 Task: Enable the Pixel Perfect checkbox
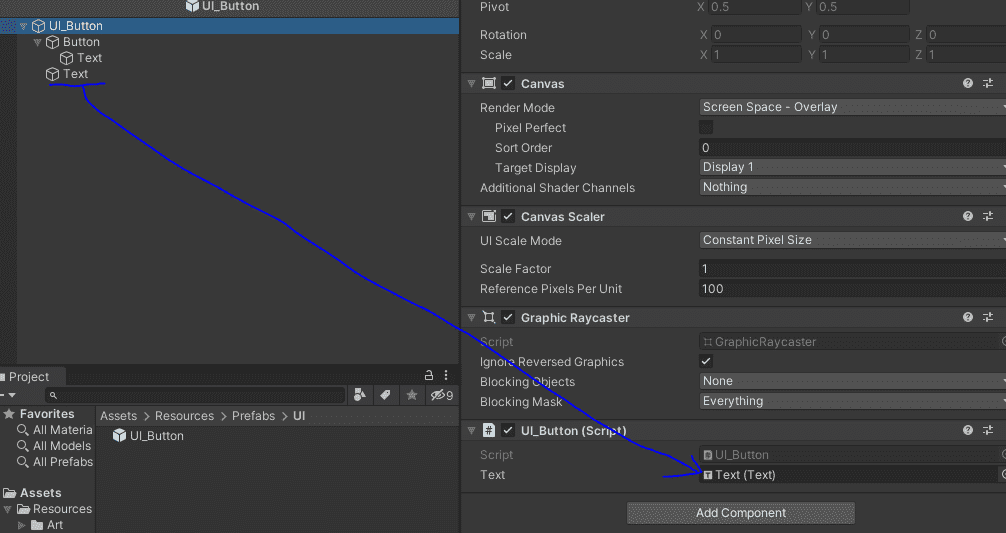[706, 128]
